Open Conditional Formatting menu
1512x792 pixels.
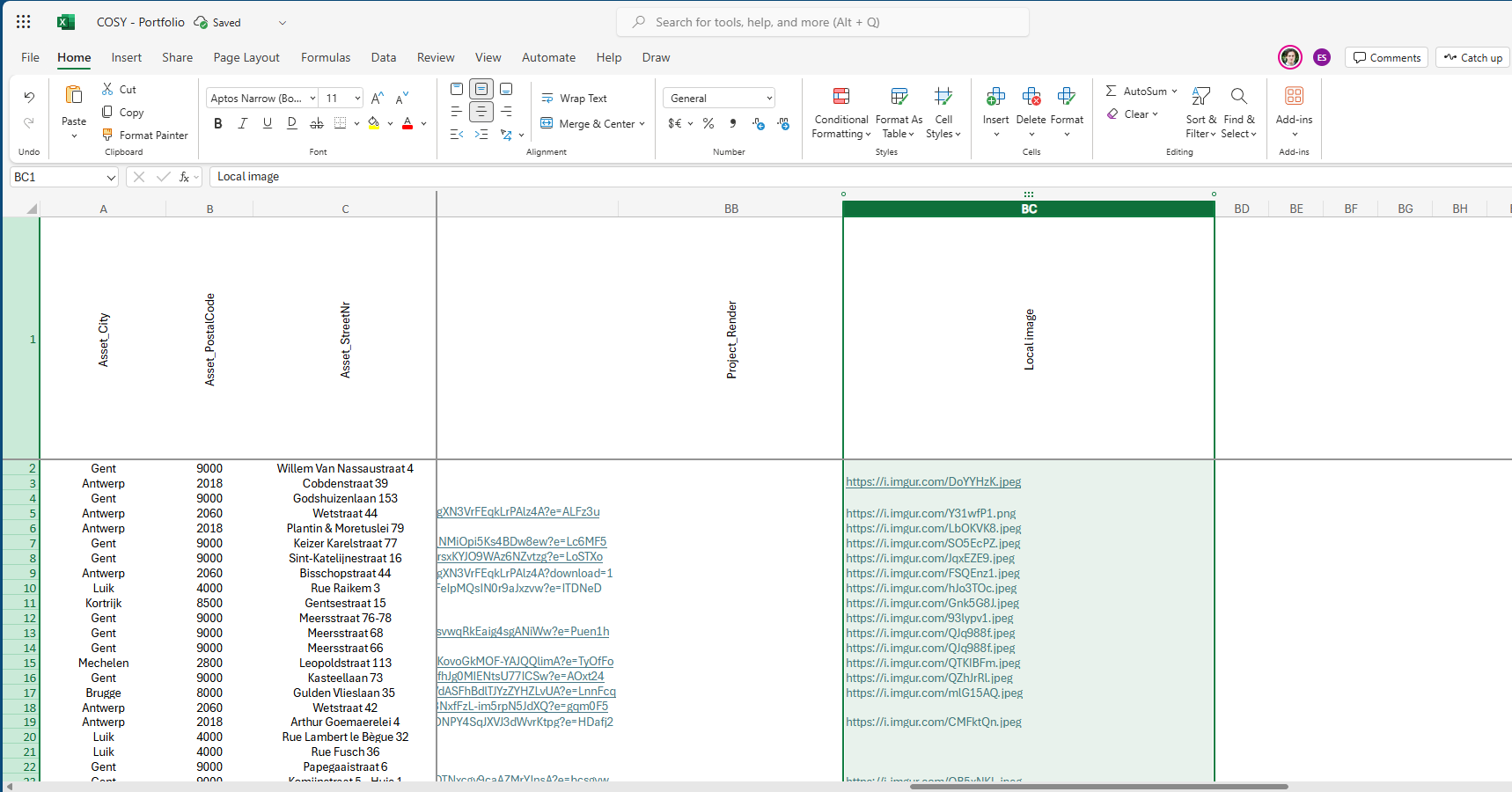[841, 113]
